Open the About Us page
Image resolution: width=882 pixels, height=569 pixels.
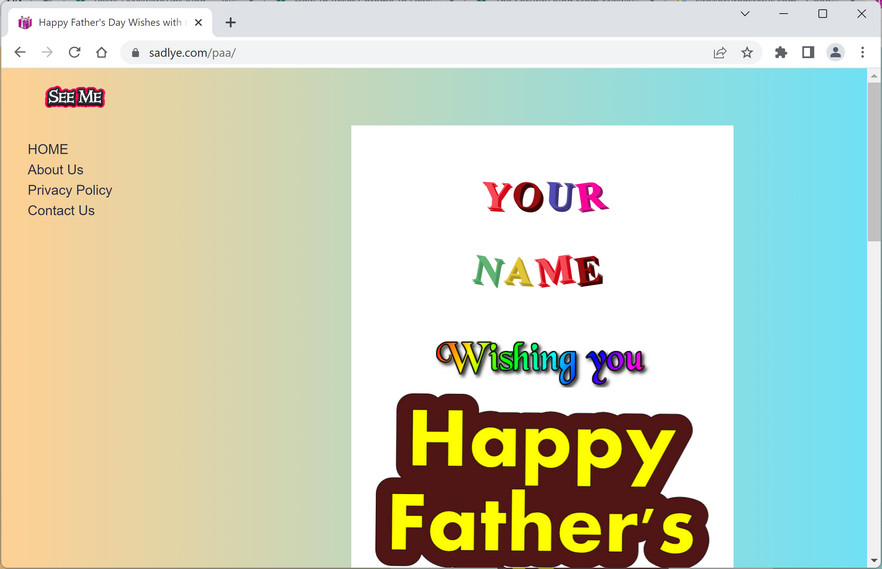(56, 170)
